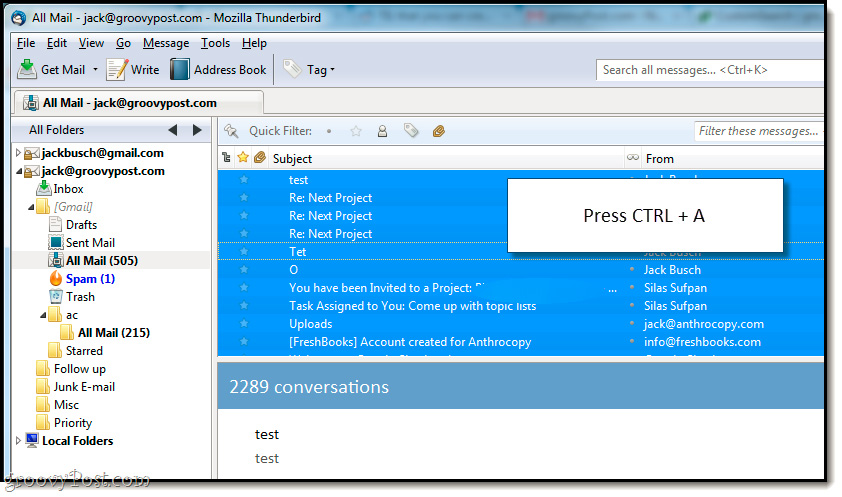
Task: Click sender 'info@freshbooks.com' in From column
Action: click(702, 342)
